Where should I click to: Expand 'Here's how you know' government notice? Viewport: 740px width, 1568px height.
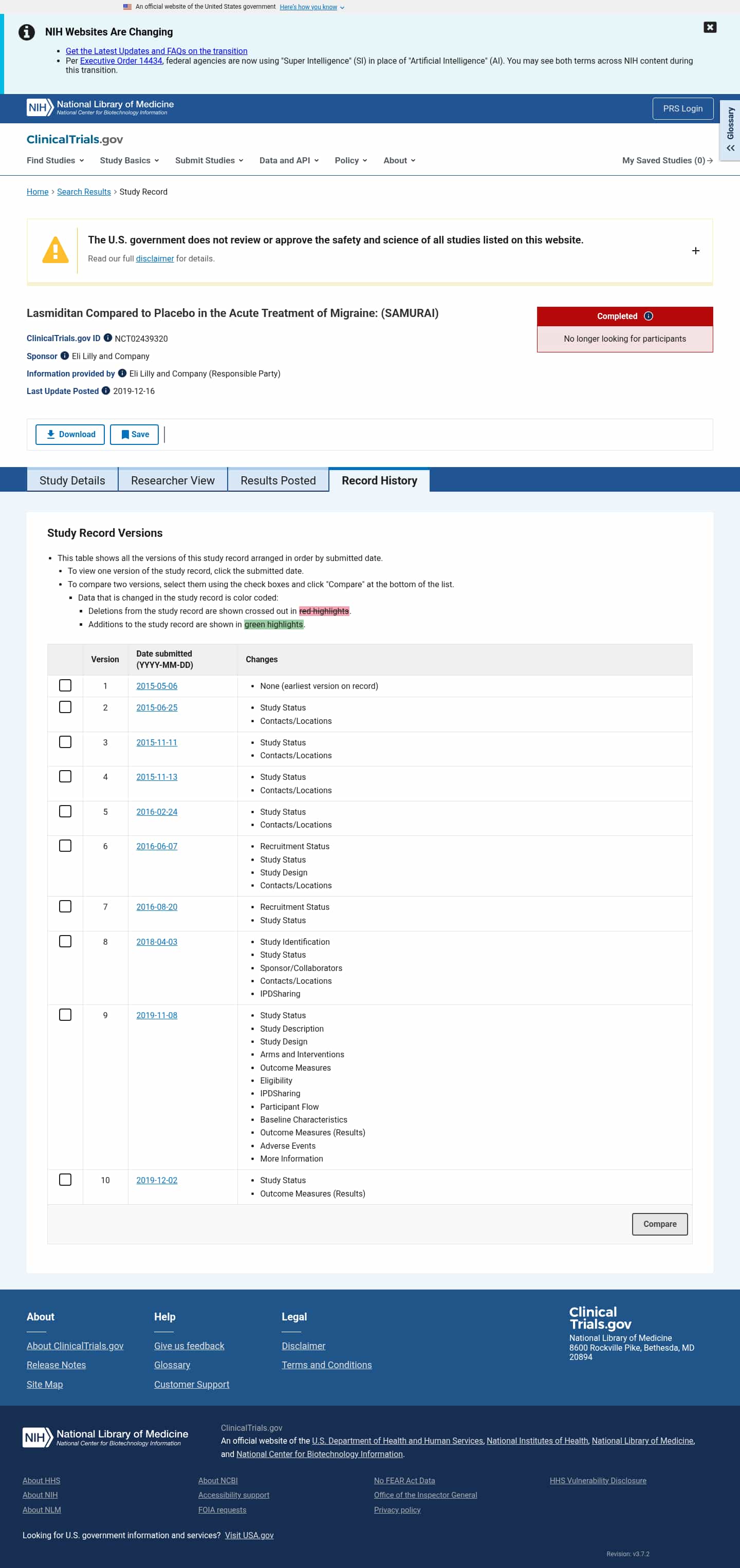pyautogui.click(x=312, y=7)
